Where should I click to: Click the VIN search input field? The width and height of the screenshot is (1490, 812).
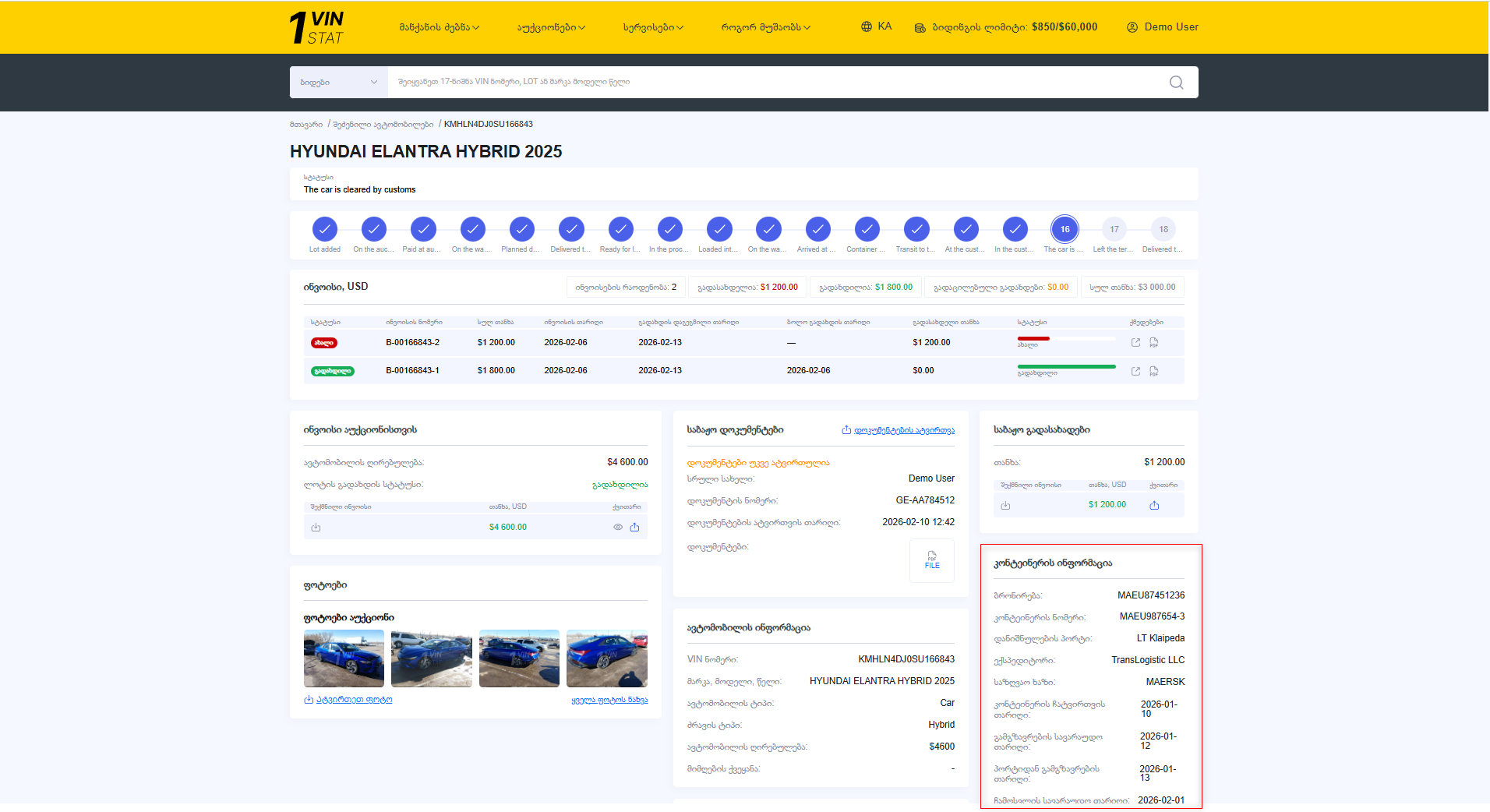771,83
